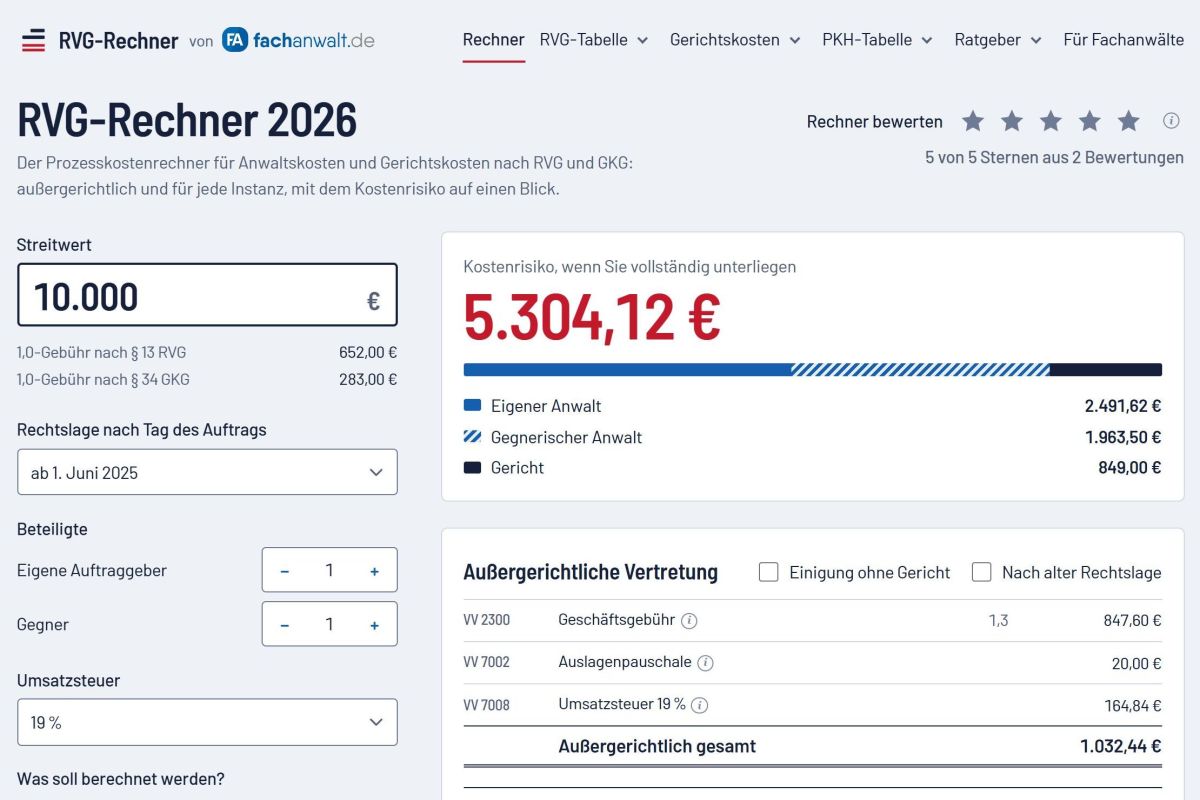Viewport: 1200px width, 800px height.
Task: Rate the calculator with two stars
Action: (x=1012, y=121)
